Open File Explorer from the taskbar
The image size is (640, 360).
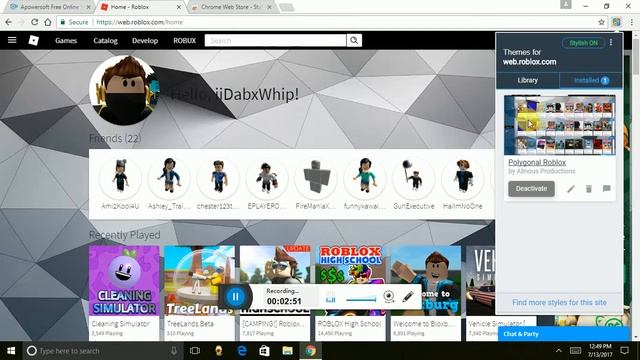click(x=287, y=351)
